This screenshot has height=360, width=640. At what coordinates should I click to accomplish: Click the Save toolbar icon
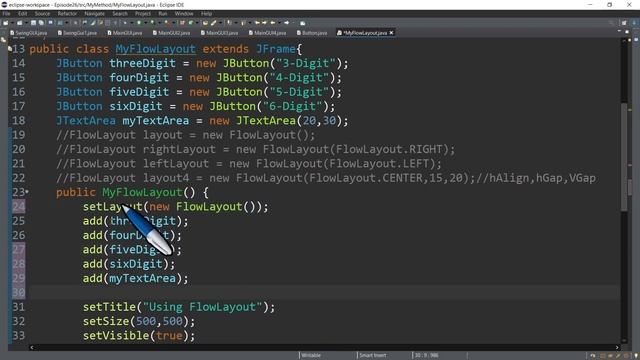coord(33,23)
